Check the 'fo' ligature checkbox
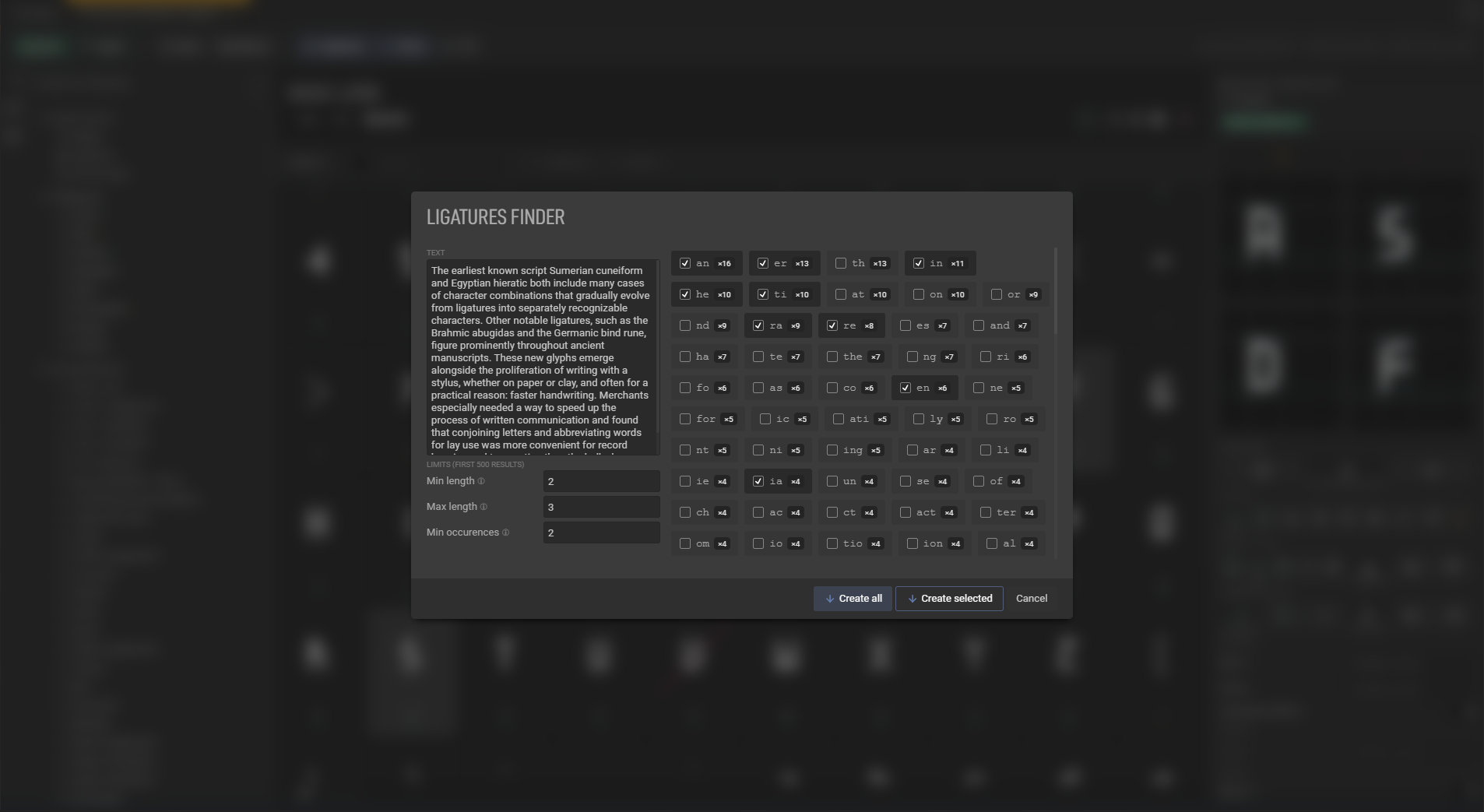The height and width of the screenshot is (812, 1484). 685,388
